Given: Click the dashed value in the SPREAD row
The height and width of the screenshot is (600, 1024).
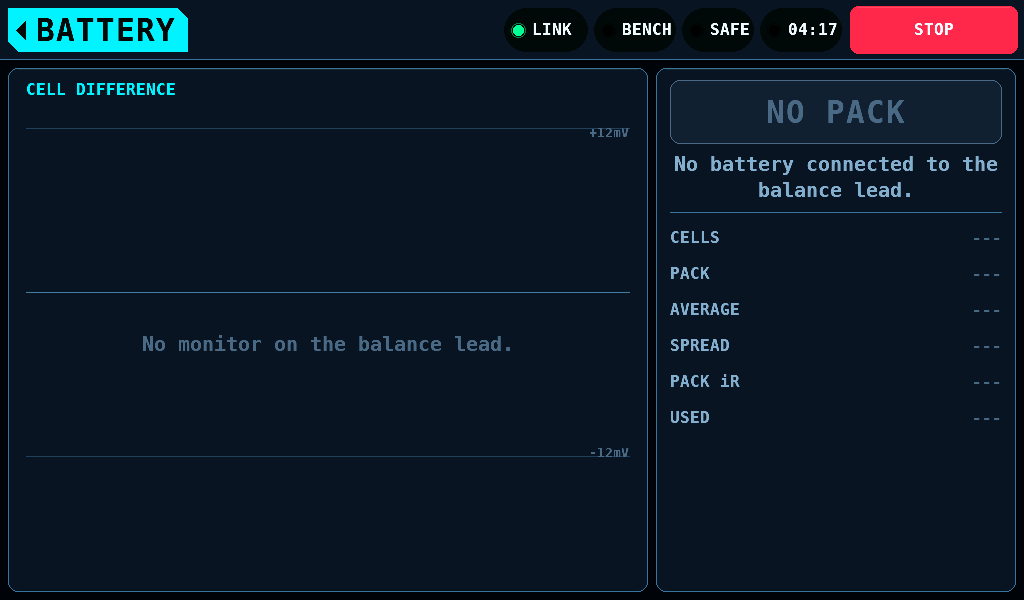Looking at the screenshot, I should (x=986, y=347).
